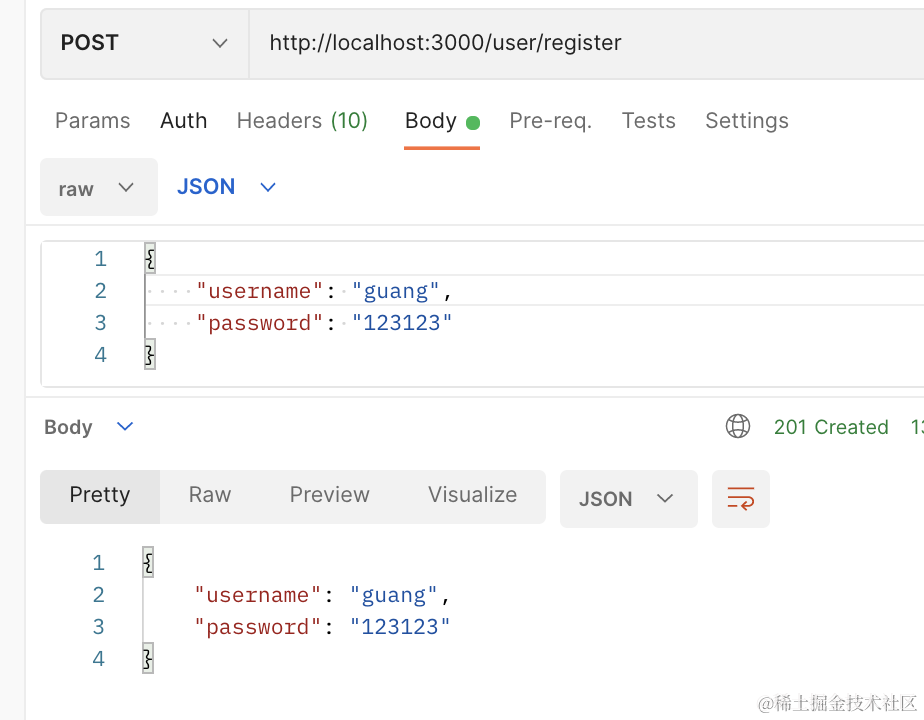Open the blue JSON language dropdown in request
Viewport: 924px width, 720px height.
pos(226,187)
